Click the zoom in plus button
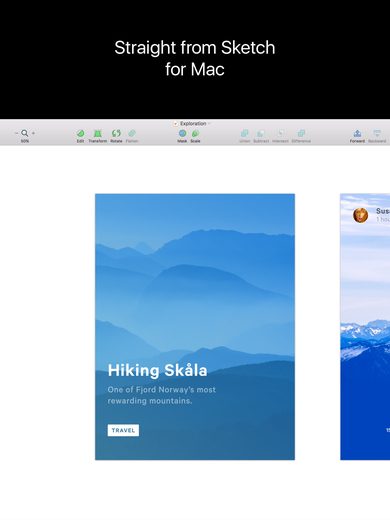This screenshot has height=520, width=390. (33, 133)
